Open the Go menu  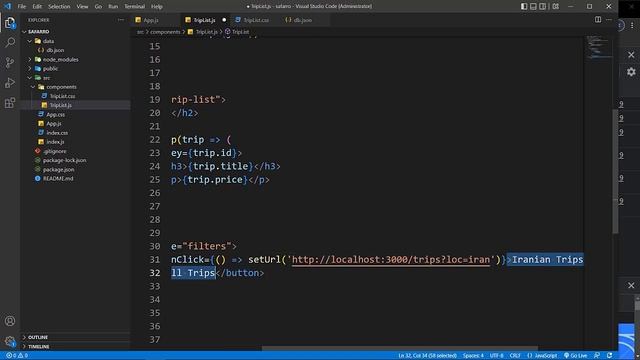coord(98,7)
